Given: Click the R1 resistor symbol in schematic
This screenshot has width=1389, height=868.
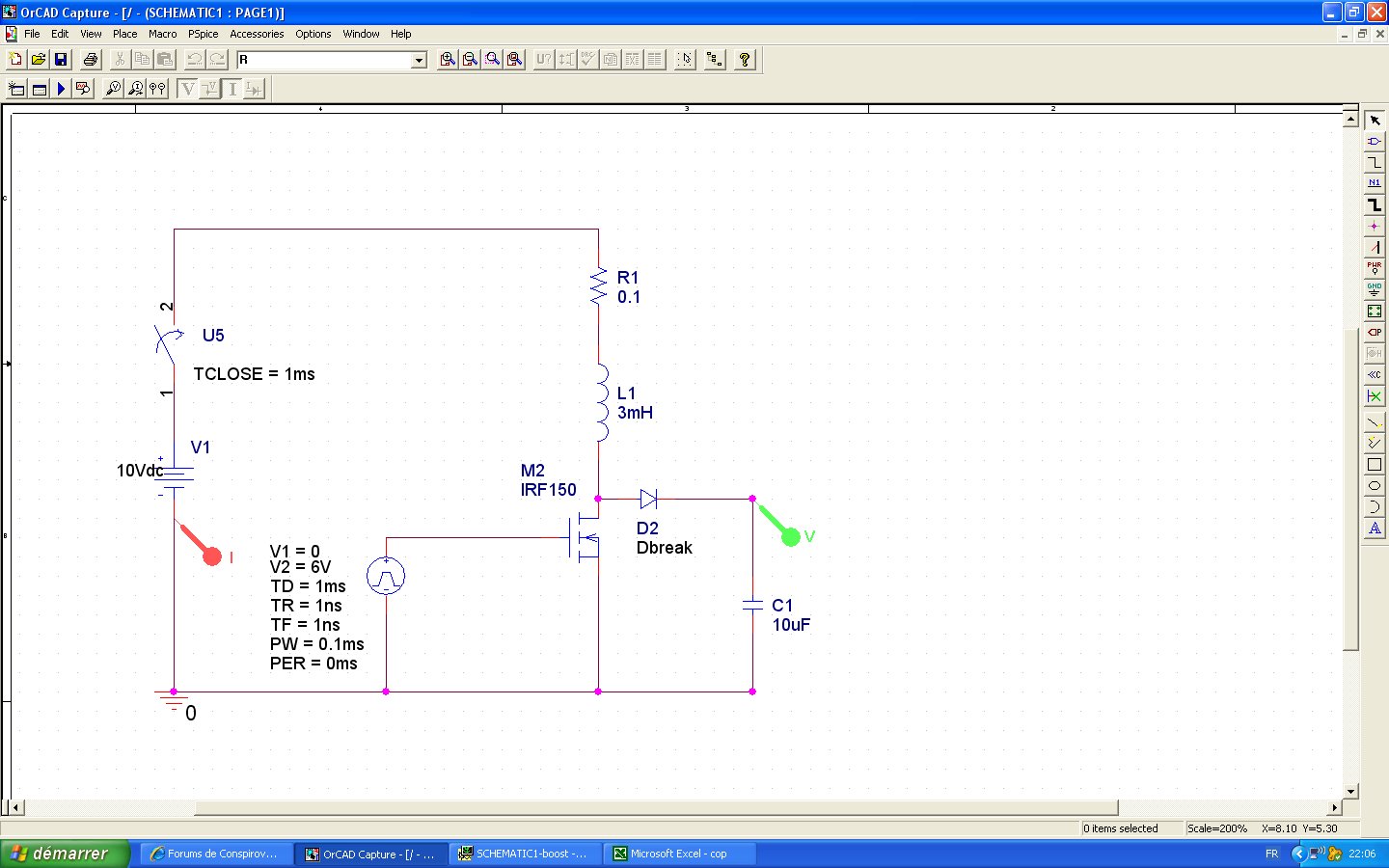Looking at the screenshot, I should tap(598, 286).
